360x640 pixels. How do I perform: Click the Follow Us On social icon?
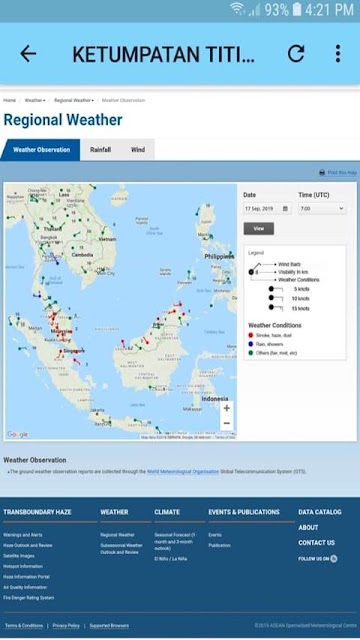(x=334, y=559)
